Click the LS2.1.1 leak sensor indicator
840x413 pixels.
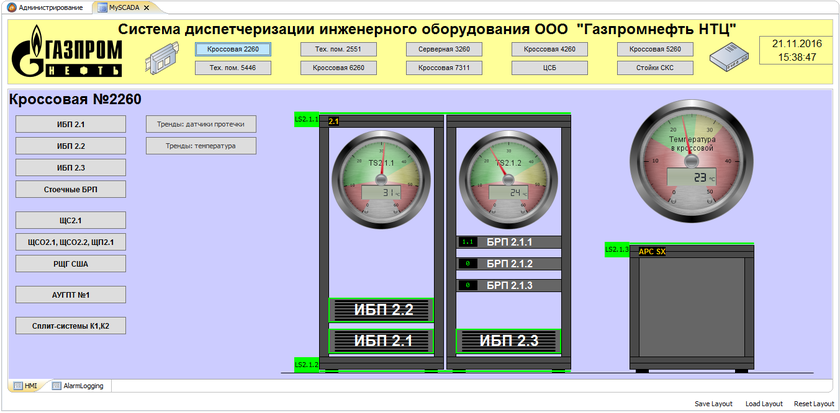[305, 119]
